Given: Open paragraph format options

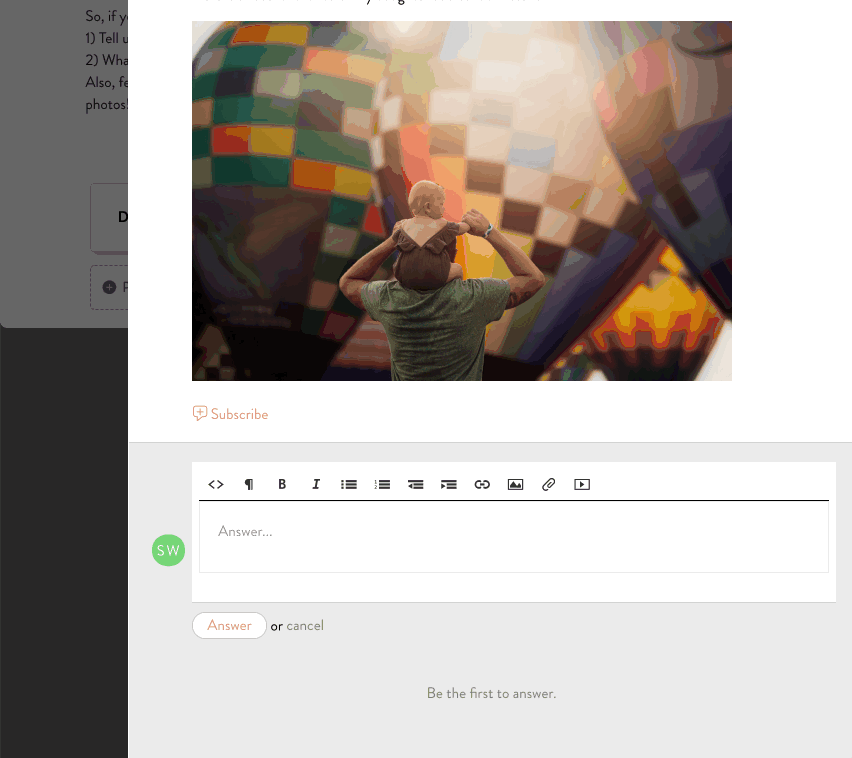Looking at the screenshot, I should 249,484.
